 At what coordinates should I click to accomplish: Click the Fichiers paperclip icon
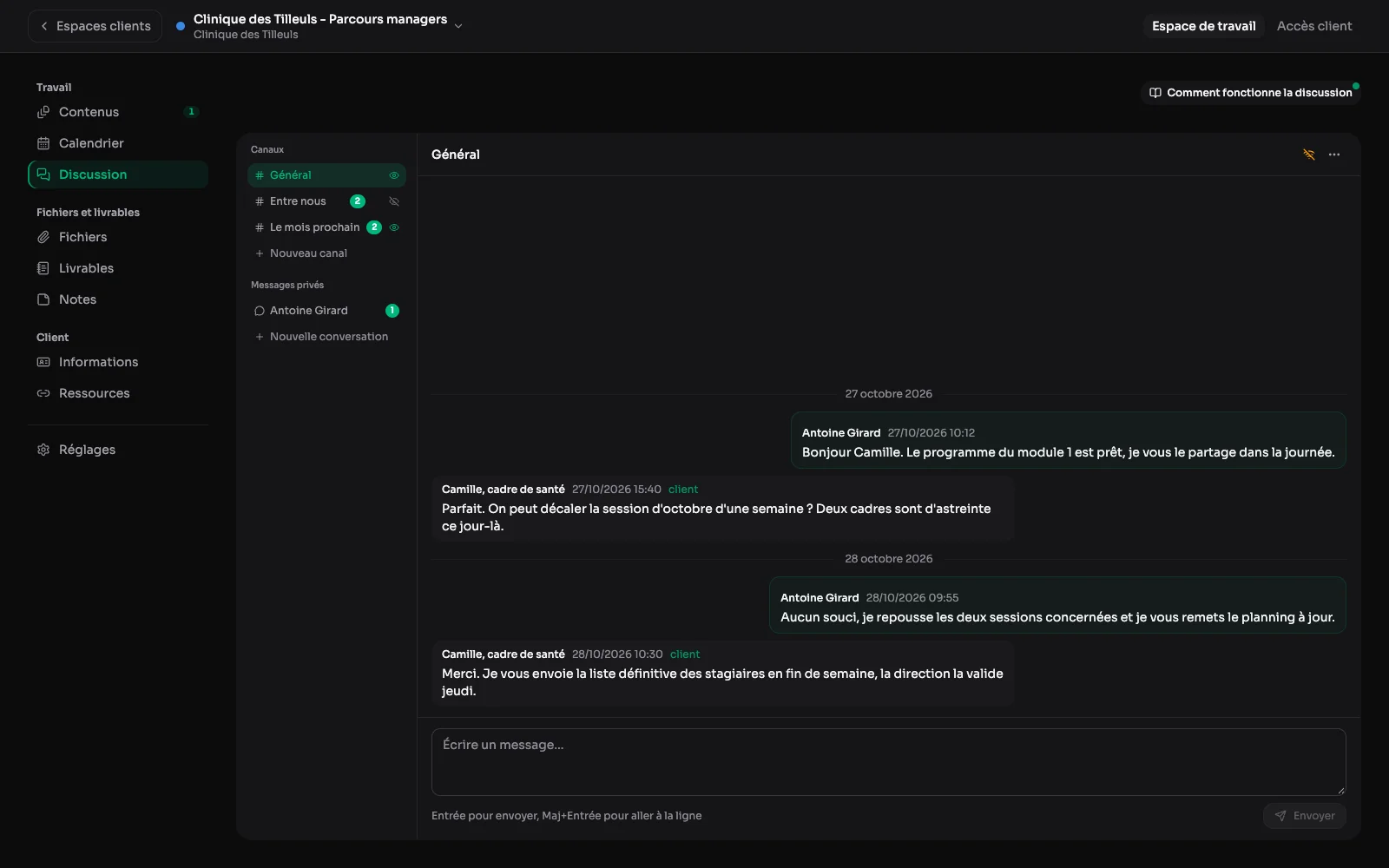(x=43, y=237)
